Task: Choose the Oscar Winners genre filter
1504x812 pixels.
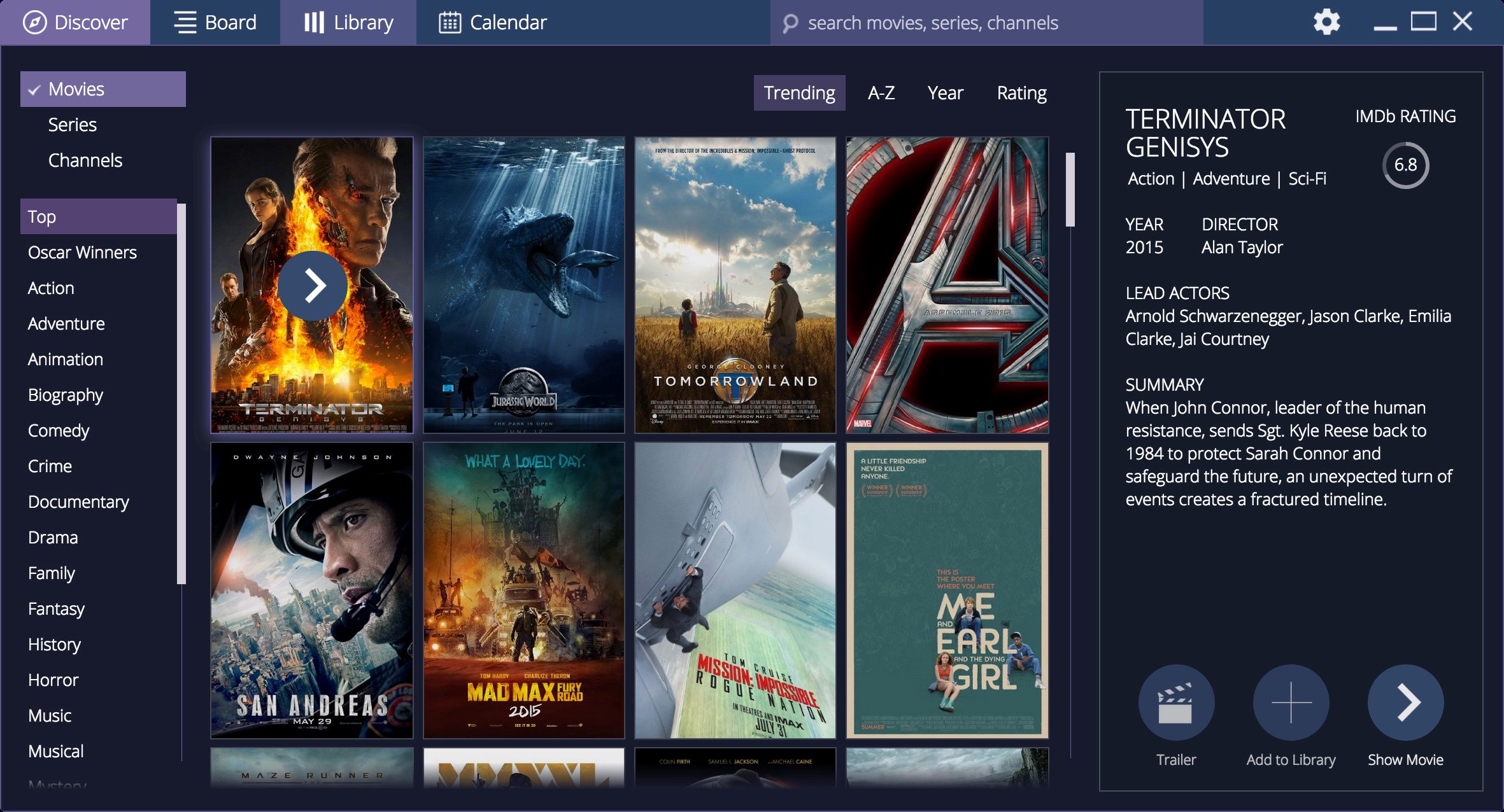Action: point(82,253)
